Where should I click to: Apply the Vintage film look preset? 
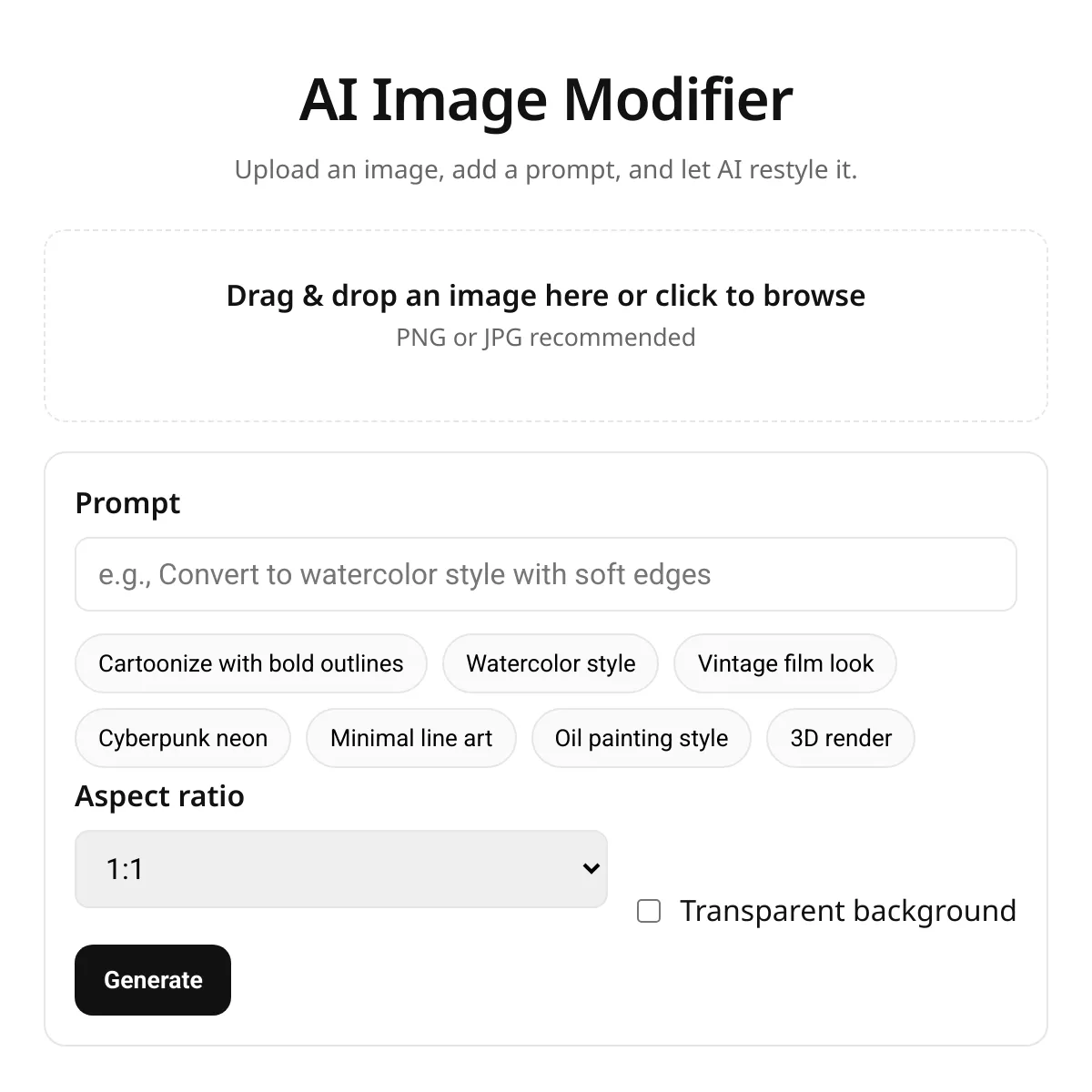tap(785, 663)
